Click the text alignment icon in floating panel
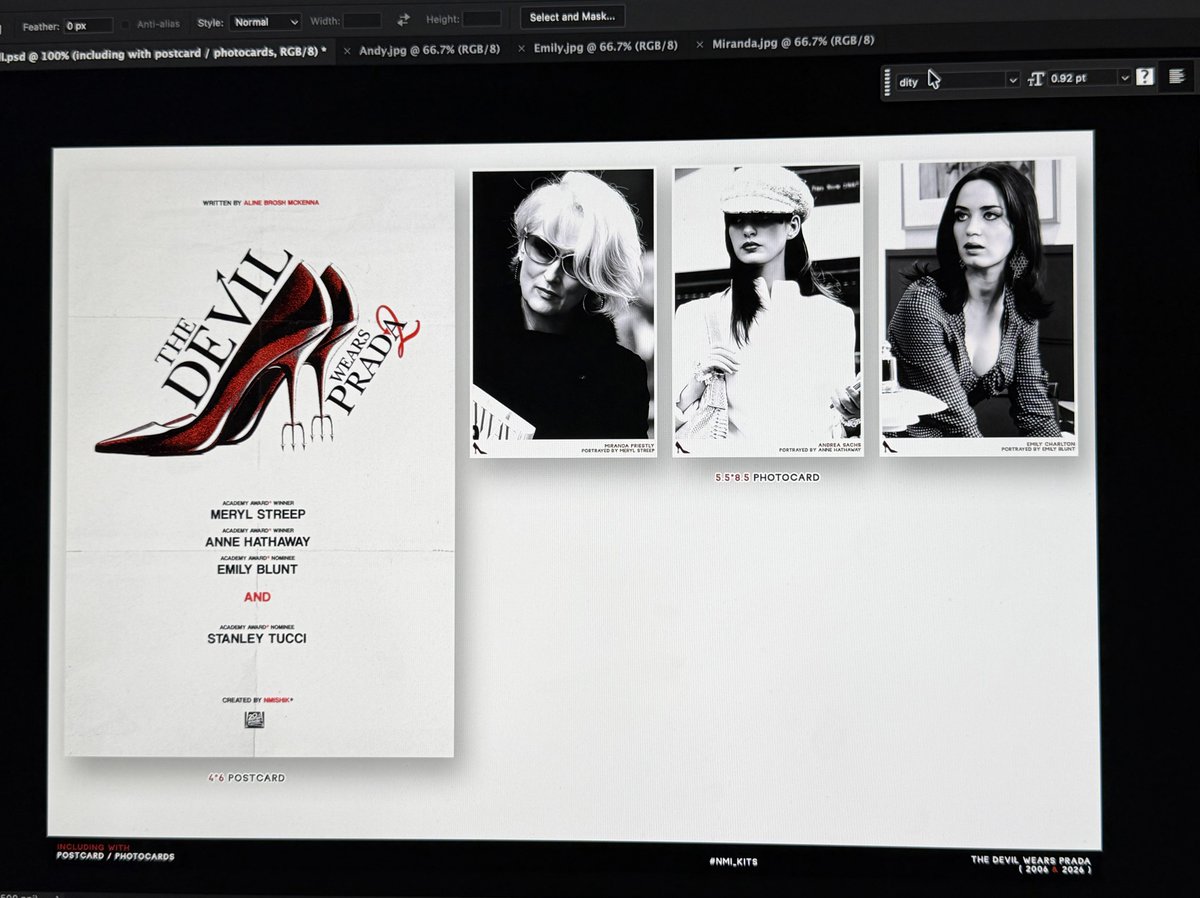This screenshot has height=898, width=1200. 1176,76
